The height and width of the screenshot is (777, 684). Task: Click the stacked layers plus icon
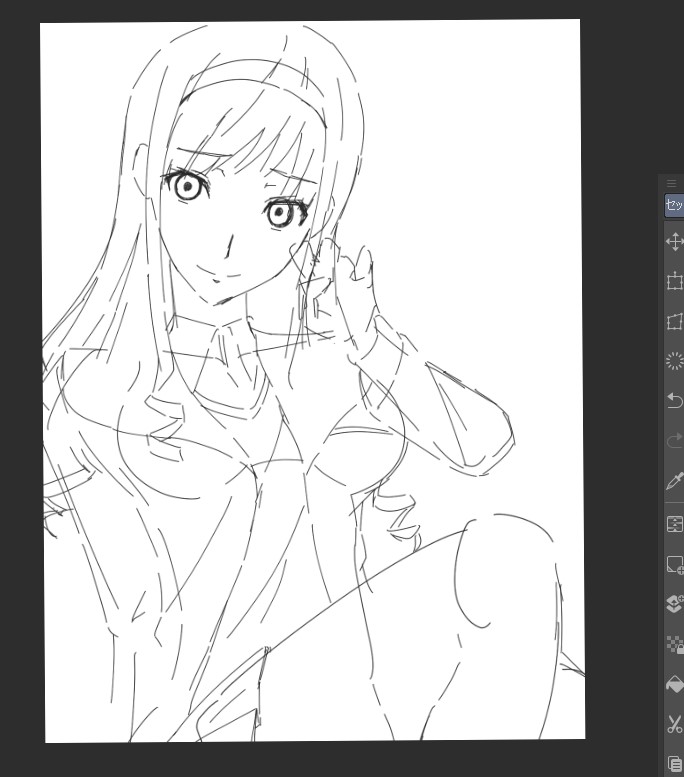pos(675,604)
